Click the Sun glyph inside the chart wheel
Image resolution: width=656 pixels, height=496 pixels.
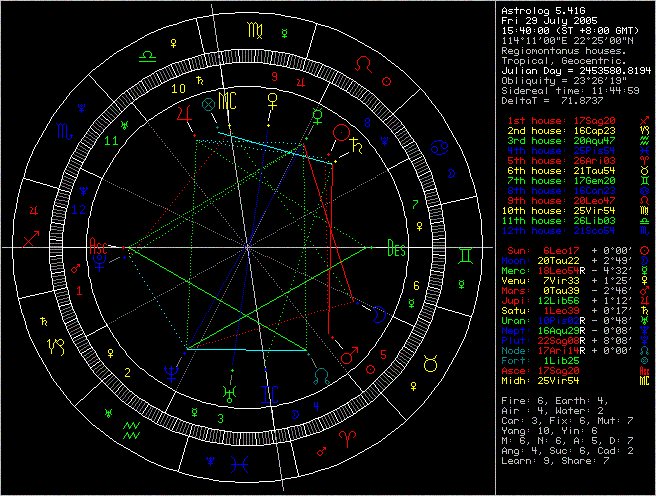pos(341,132)
